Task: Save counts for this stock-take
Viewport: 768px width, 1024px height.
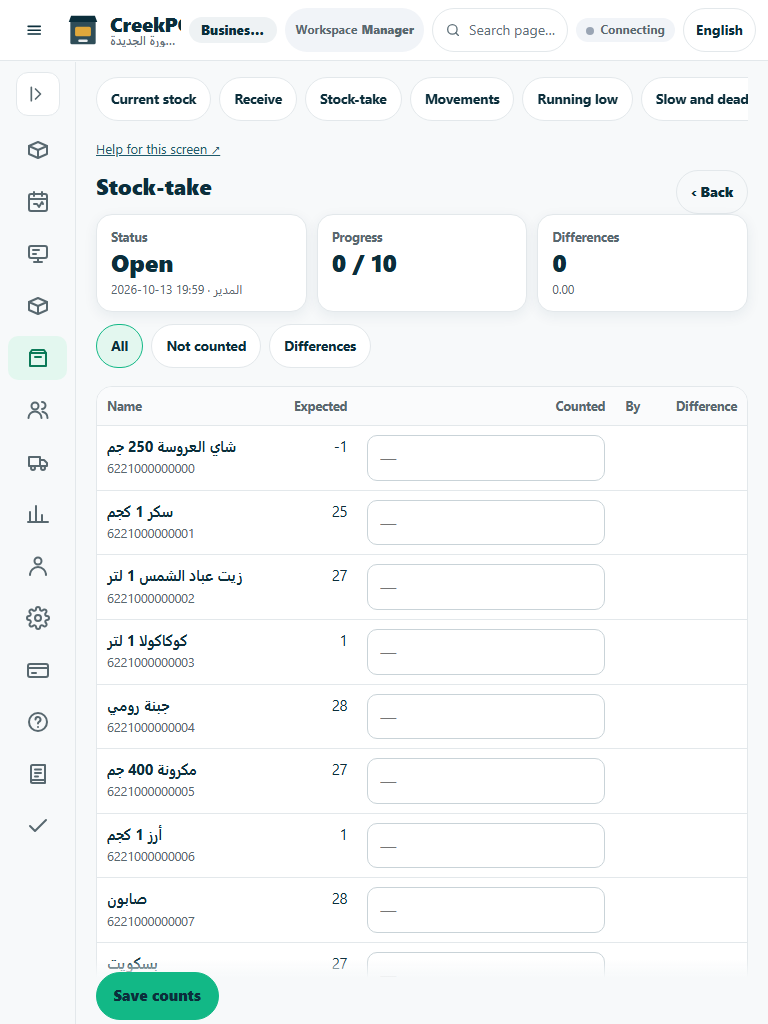Action: (x=157, y=996)
